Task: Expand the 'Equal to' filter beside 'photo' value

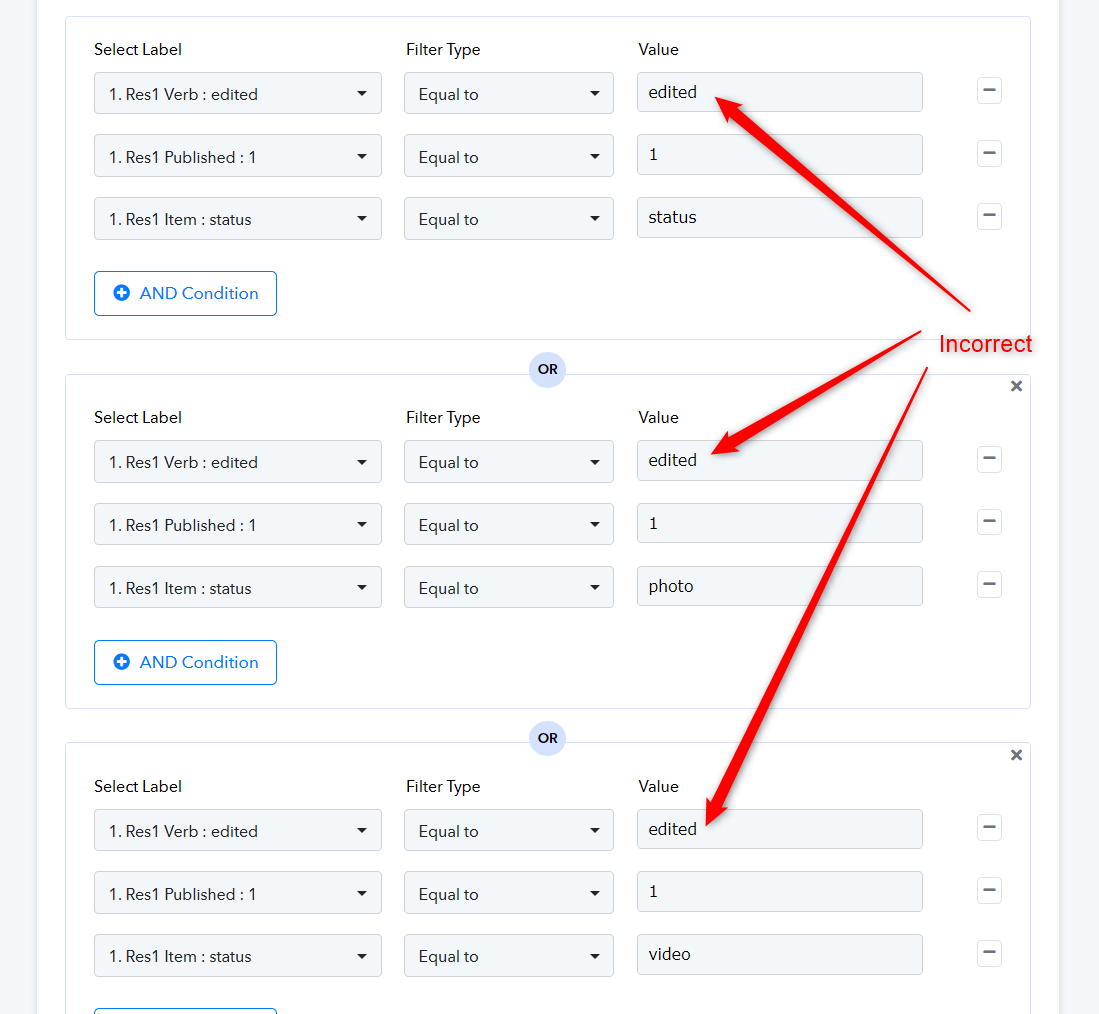Action: [509, 587]
